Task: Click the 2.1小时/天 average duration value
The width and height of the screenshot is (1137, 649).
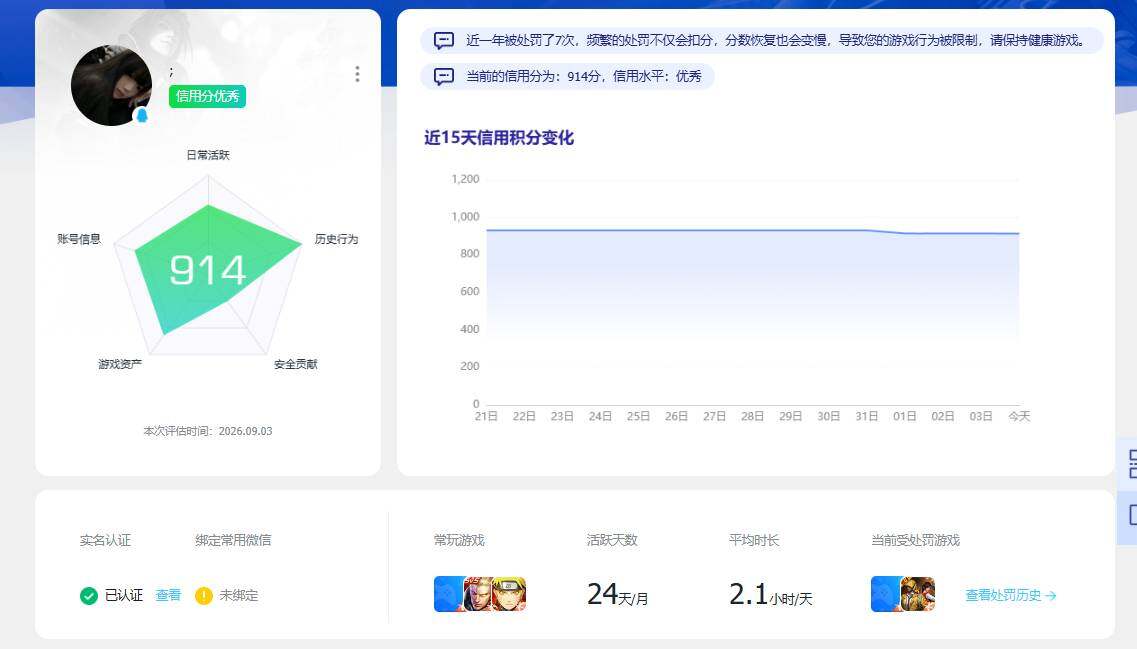Action: coord(771,595)
